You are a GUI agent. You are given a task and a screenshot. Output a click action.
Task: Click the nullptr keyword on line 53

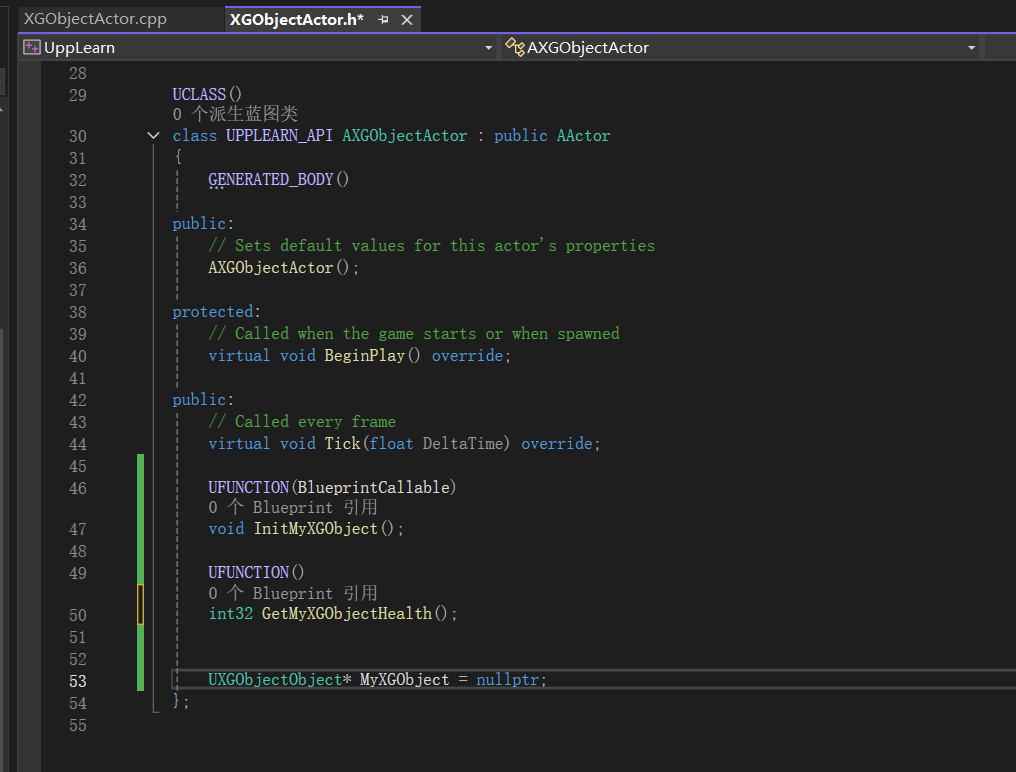click(507, 679)
